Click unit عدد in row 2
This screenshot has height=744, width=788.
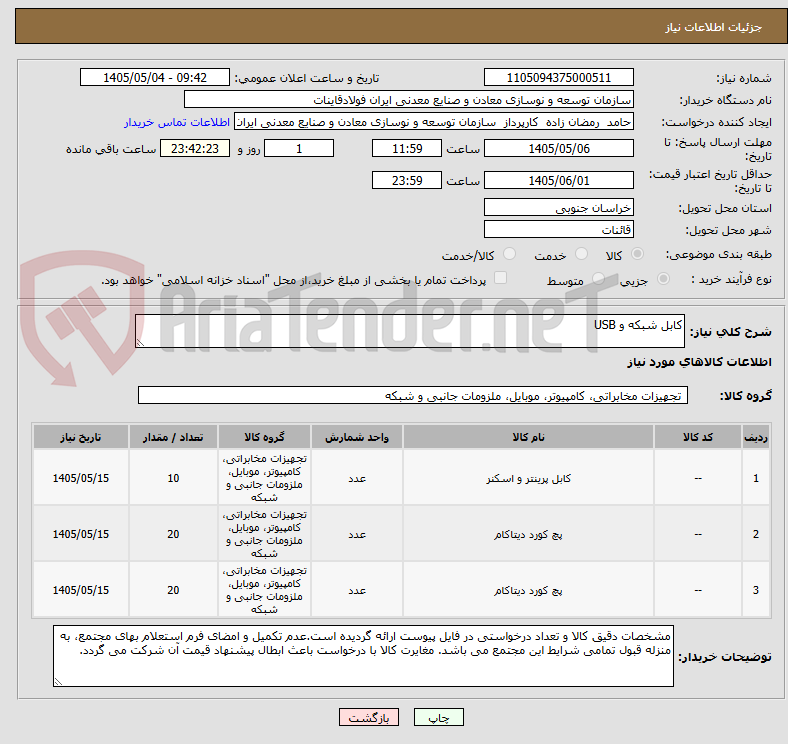pyautogui.click(x=357, y=534)
